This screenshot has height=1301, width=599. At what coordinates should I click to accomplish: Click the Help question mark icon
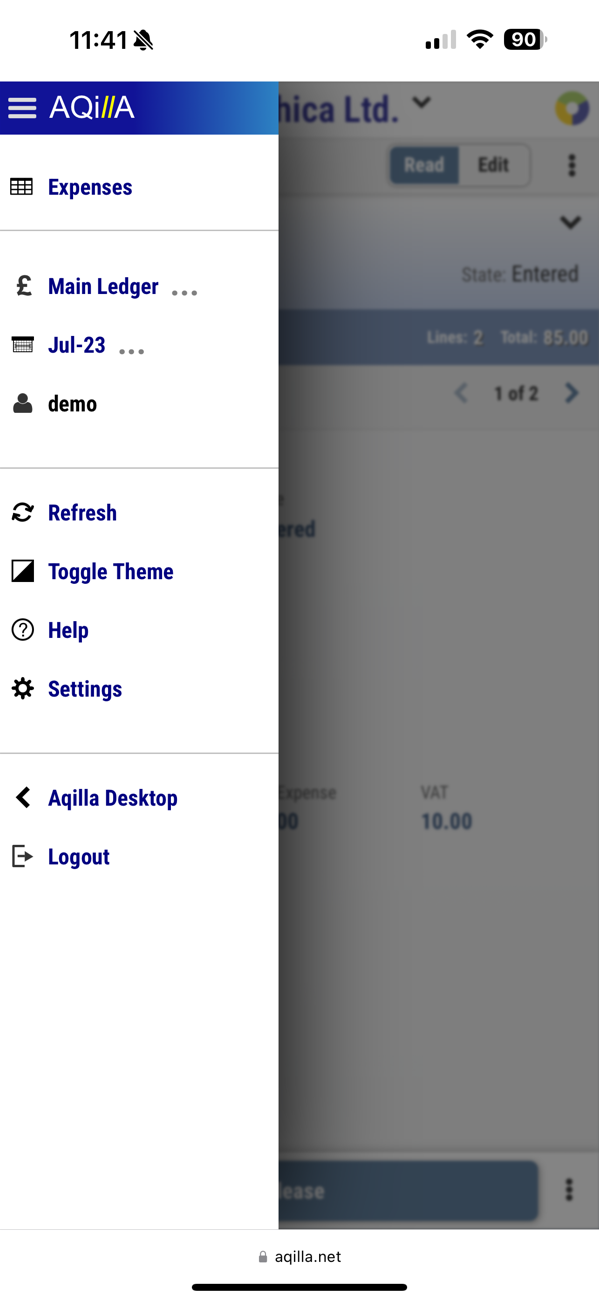coord(22,630)
